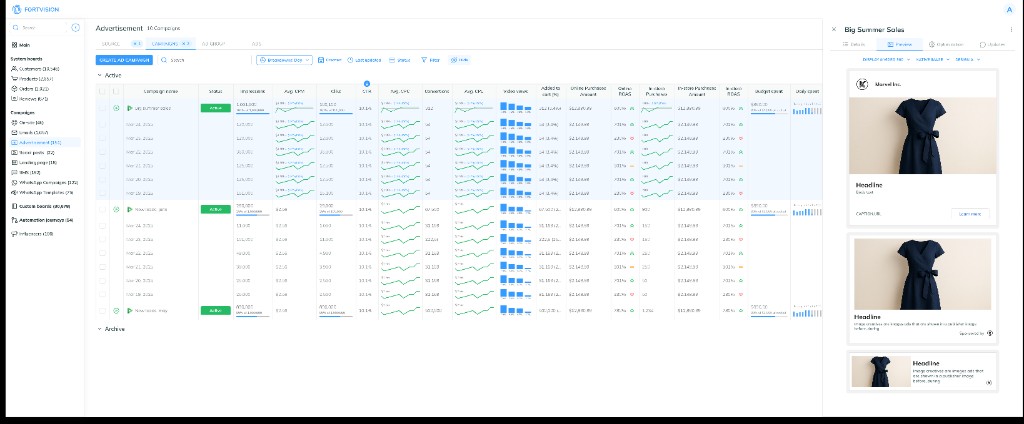Tick the second header checkbox

pyautogui.click(x=116, y=91)
